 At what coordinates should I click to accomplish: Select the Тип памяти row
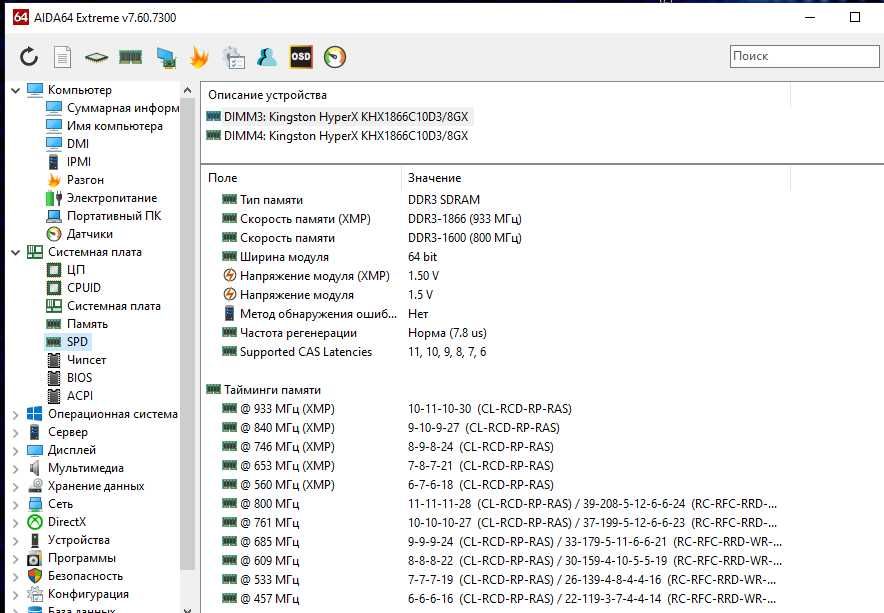tap(351, 200)
